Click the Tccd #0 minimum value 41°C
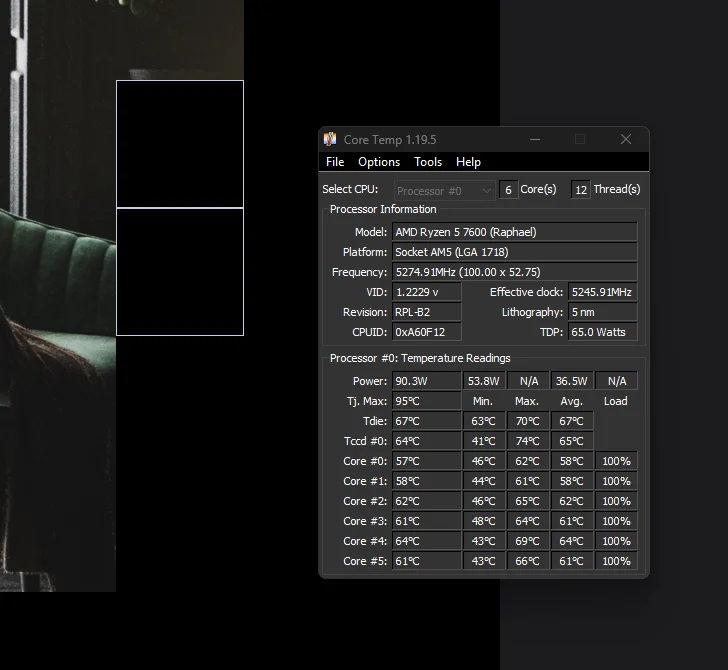 point(484,441)
